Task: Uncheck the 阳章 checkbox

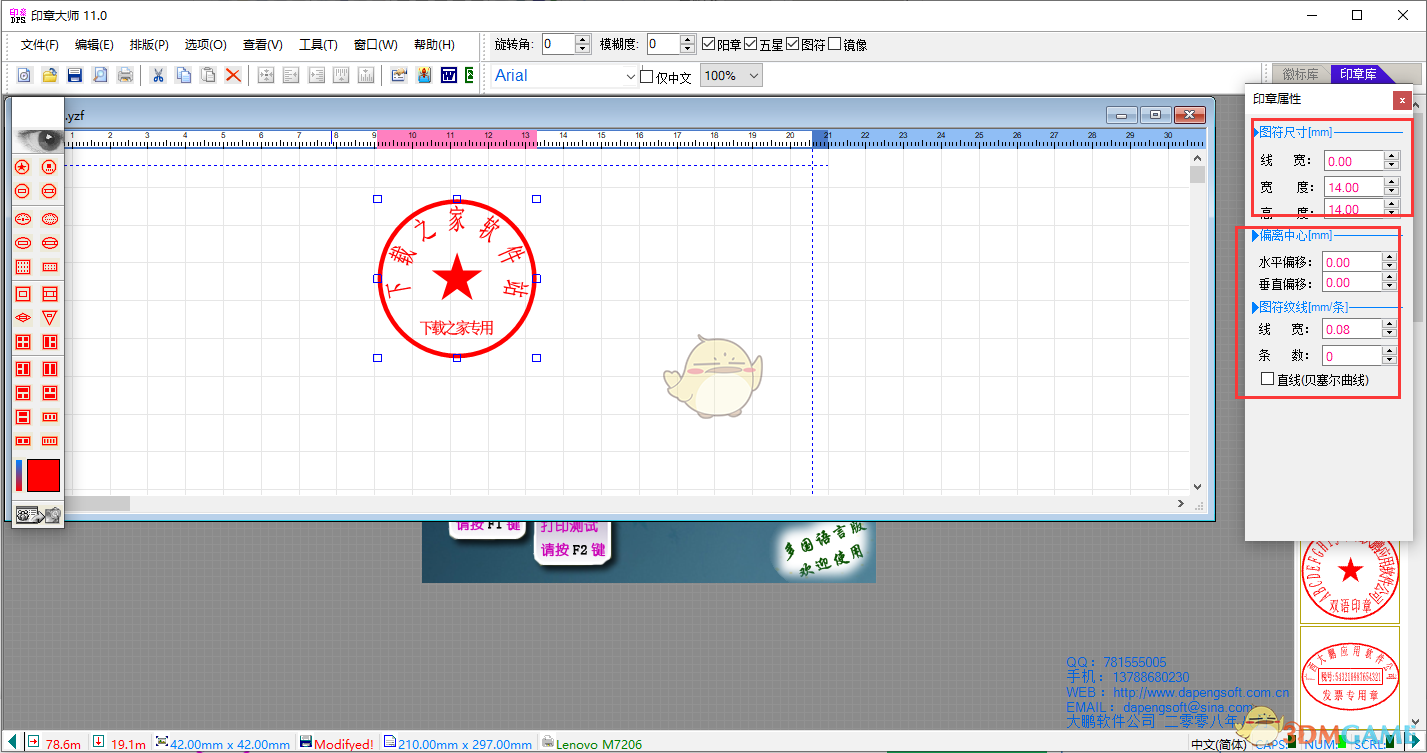Action: click(x=709, y=44)
